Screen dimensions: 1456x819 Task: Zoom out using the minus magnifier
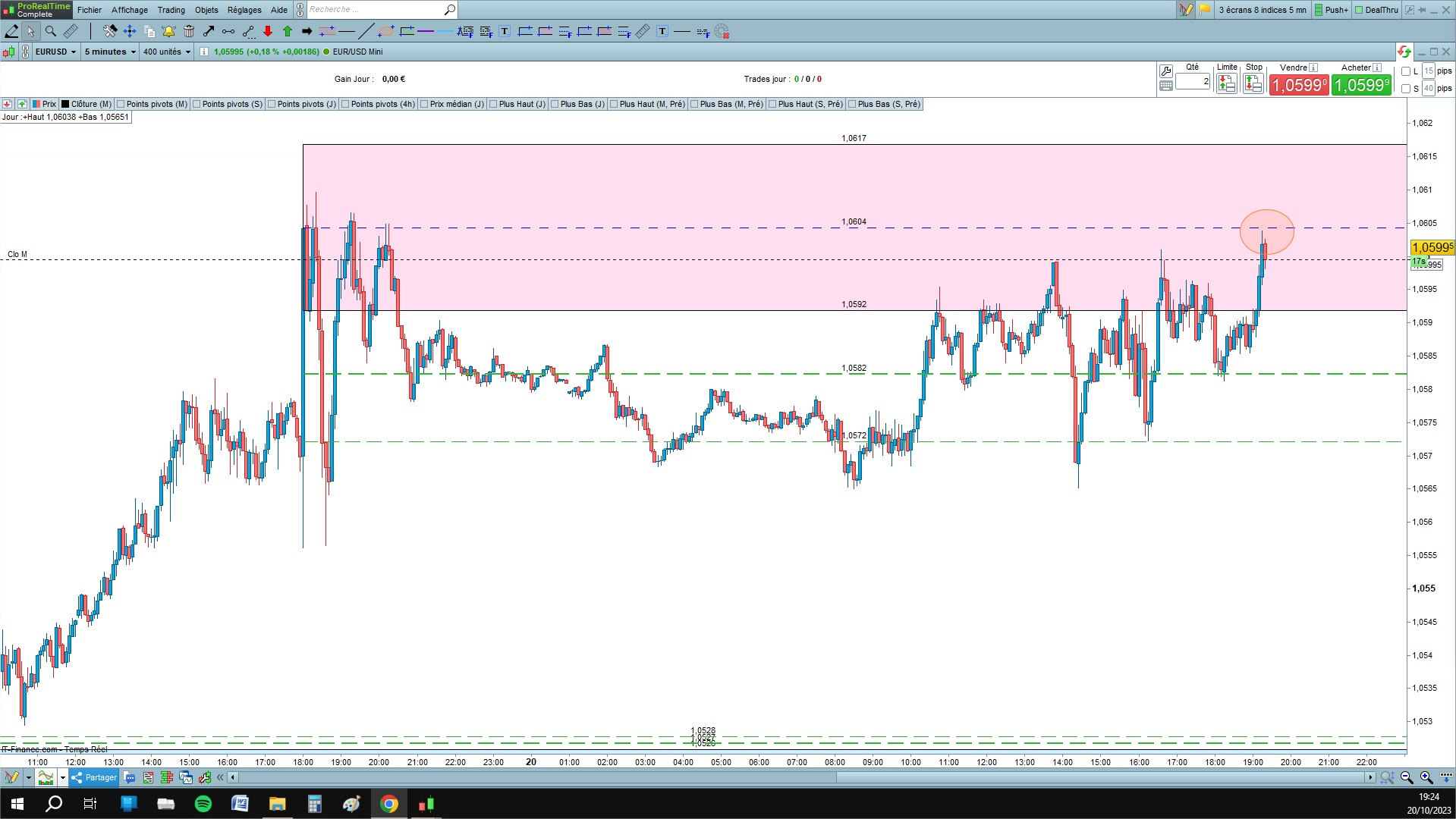pos(1407,777)
